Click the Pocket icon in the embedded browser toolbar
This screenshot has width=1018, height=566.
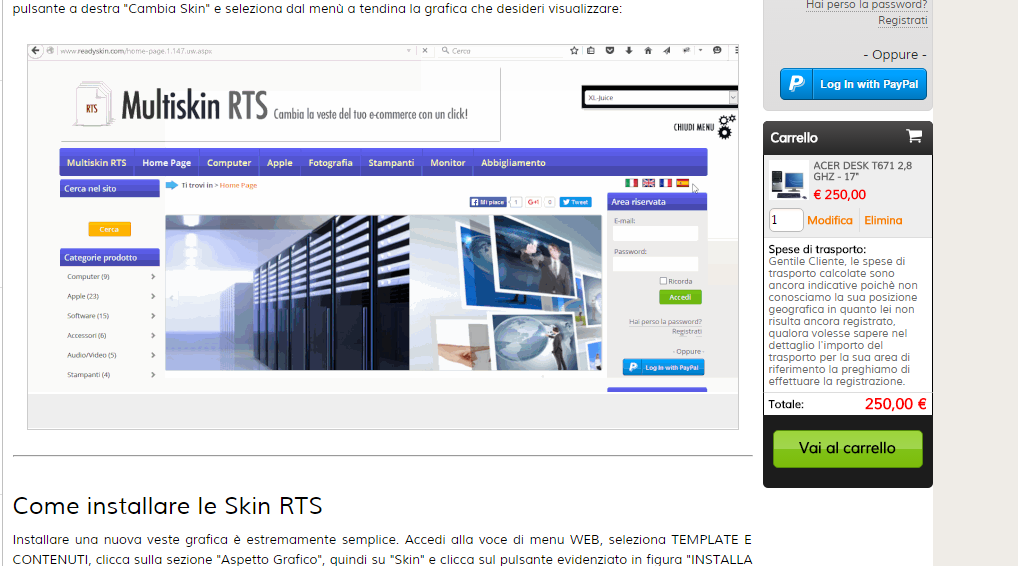[x=610, y=51]
